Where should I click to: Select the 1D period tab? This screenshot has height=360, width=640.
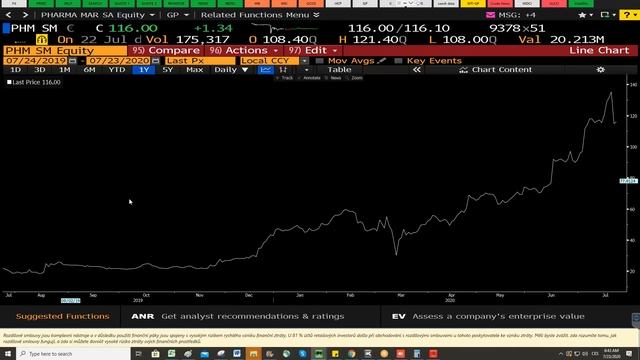pos(16,70)
